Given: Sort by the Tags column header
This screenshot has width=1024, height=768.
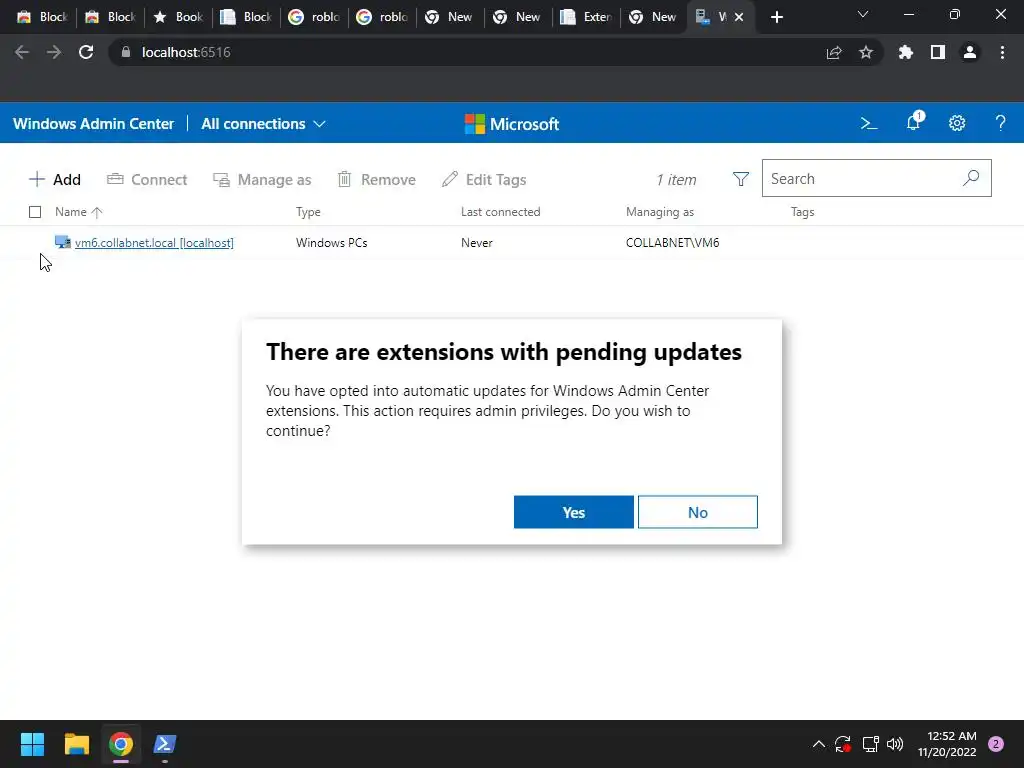Looking at the screenshot, I should click(803, 212).
